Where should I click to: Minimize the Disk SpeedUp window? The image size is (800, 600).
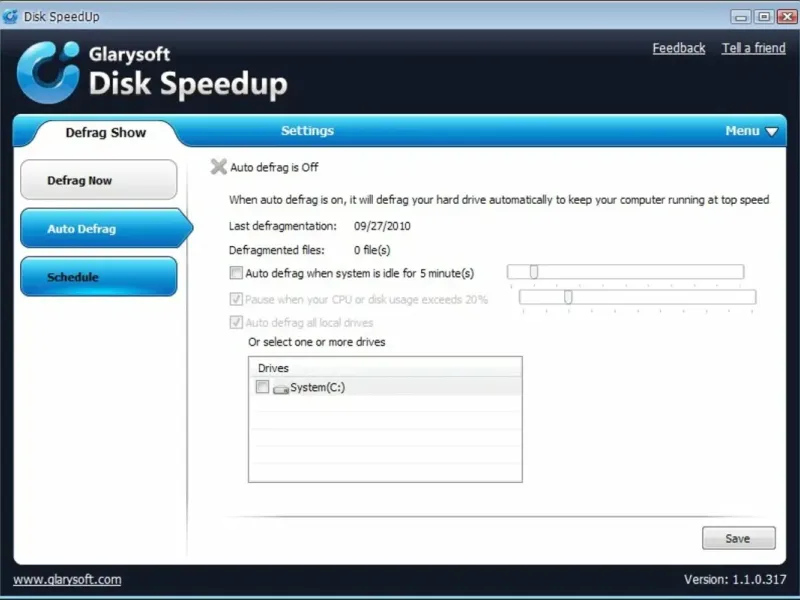(x=740, y=17)
